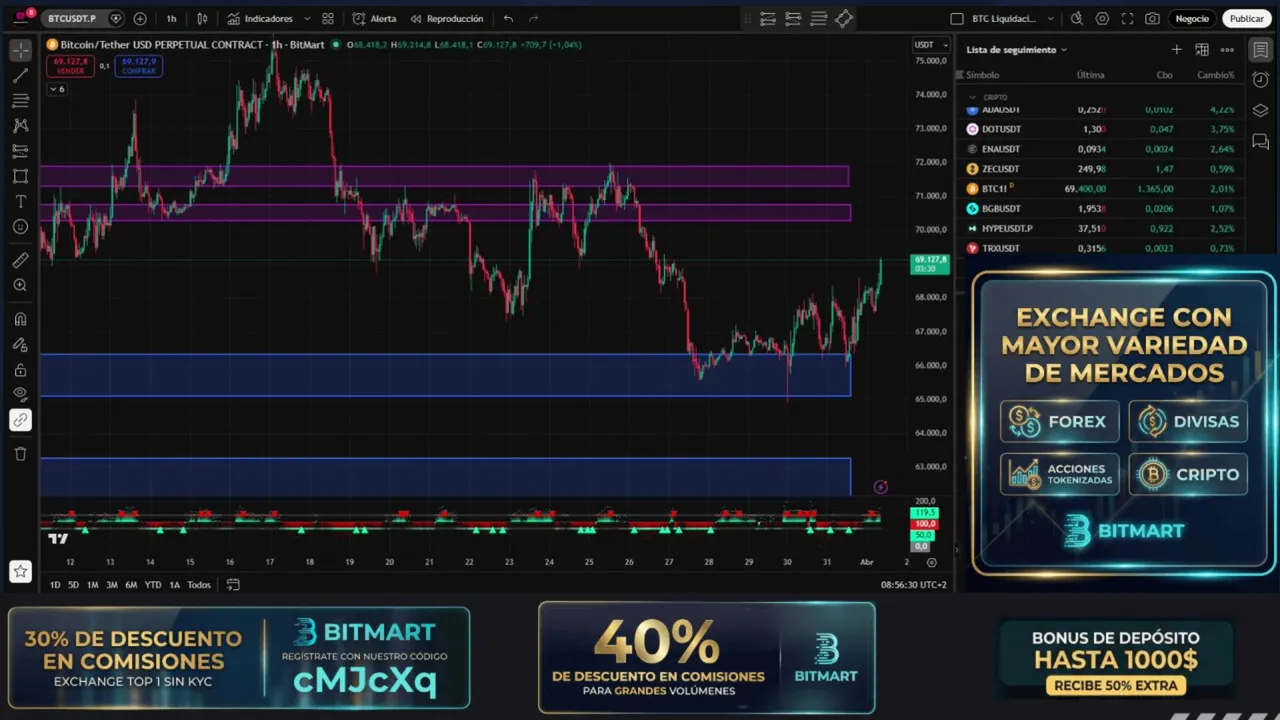Select the trend line drawing tool
This screenshot has width=1280, height=720.
tap(20, 75)
